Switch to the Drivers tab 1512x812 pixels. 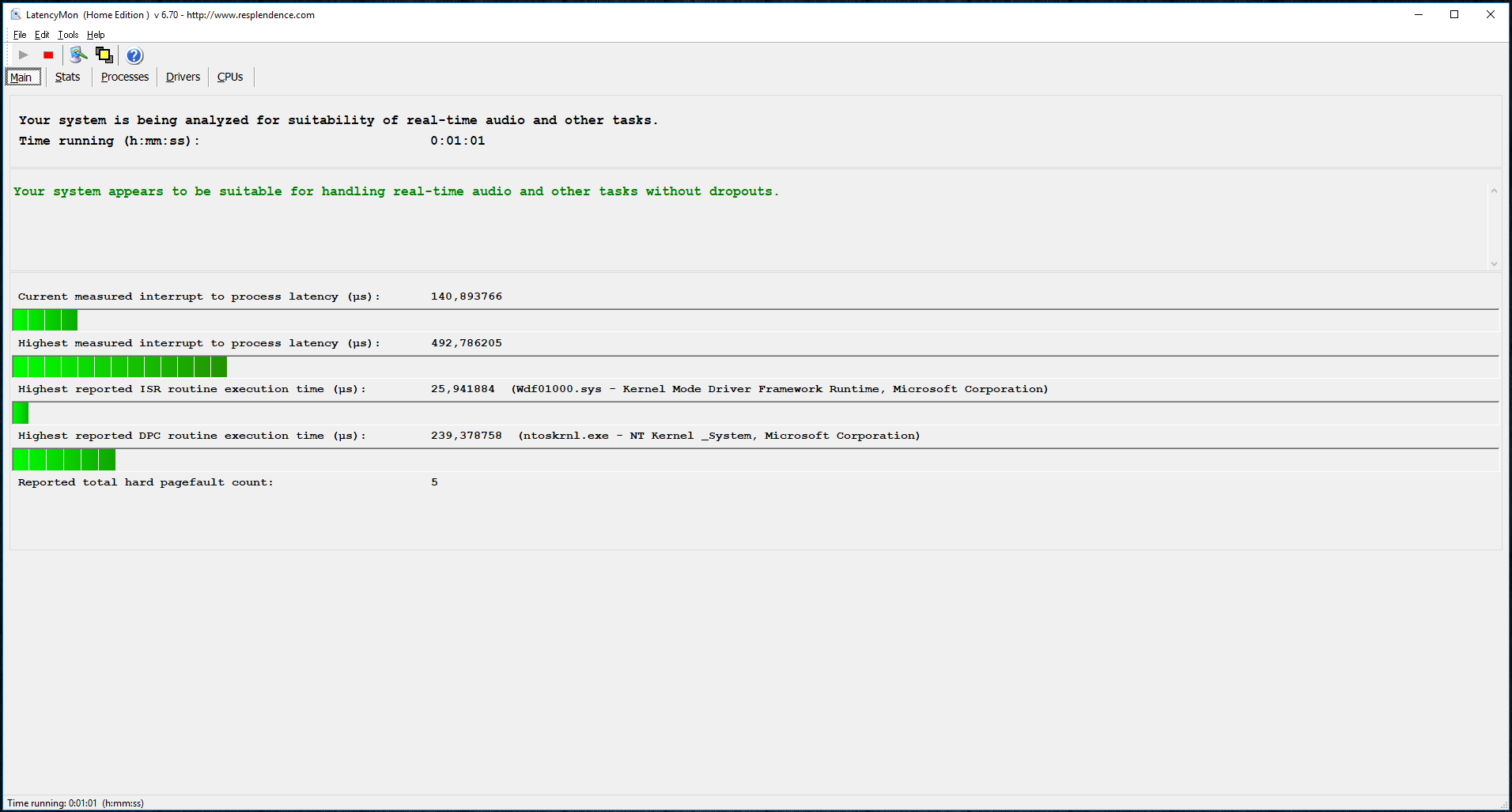pyautogui.click(x=183, y=77)
